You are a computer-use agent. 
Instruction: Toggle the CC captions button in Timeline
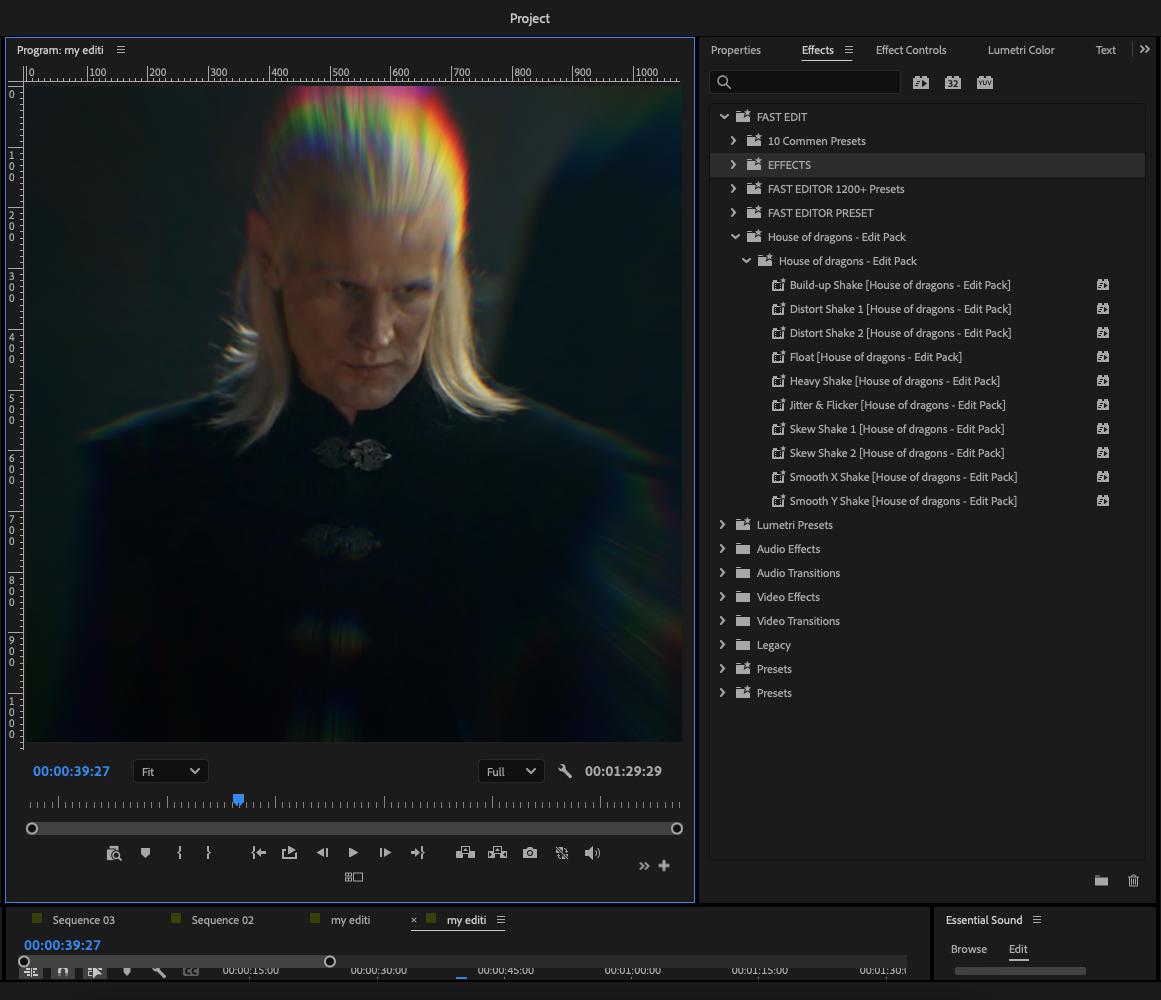(191, 971)
